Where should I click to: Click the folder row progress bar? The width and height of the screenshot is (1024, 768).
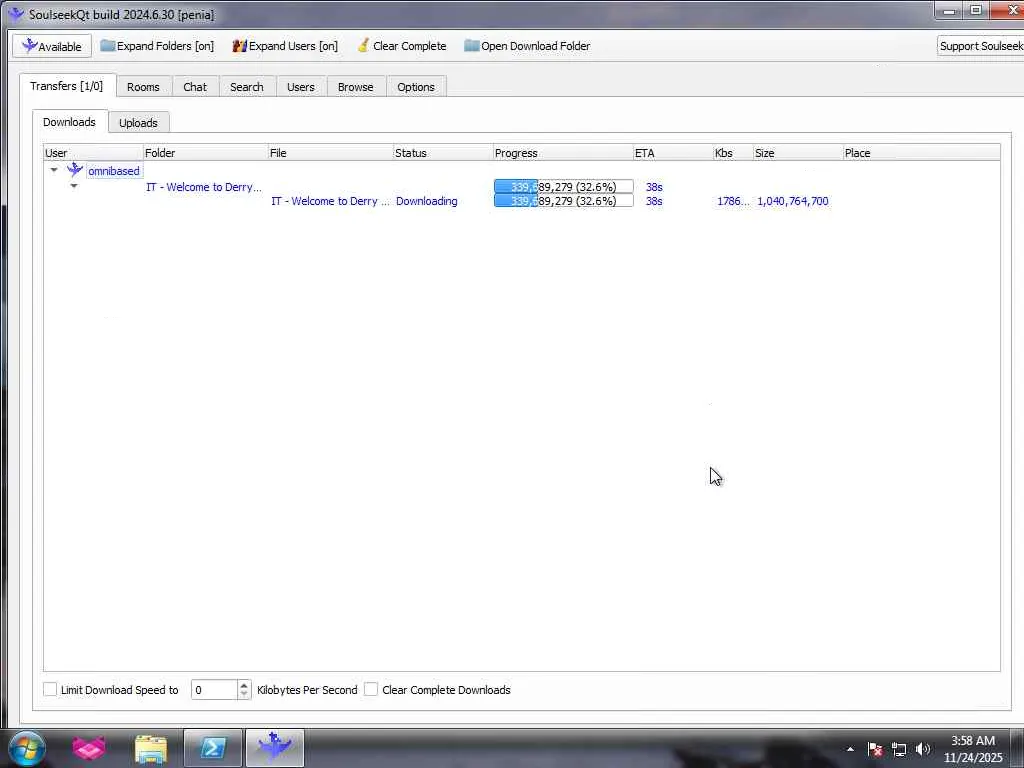coord(564,187)
